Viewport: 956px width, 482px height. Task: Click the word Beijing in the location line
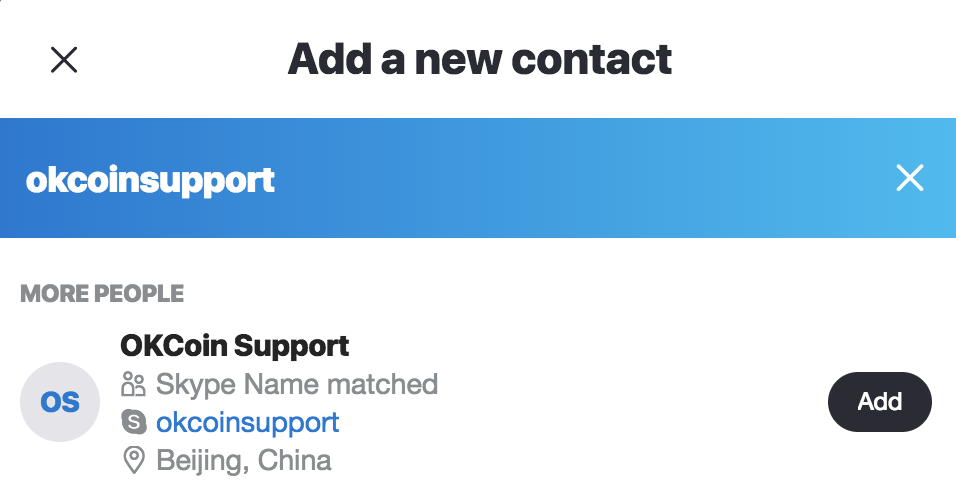(200, 460)
